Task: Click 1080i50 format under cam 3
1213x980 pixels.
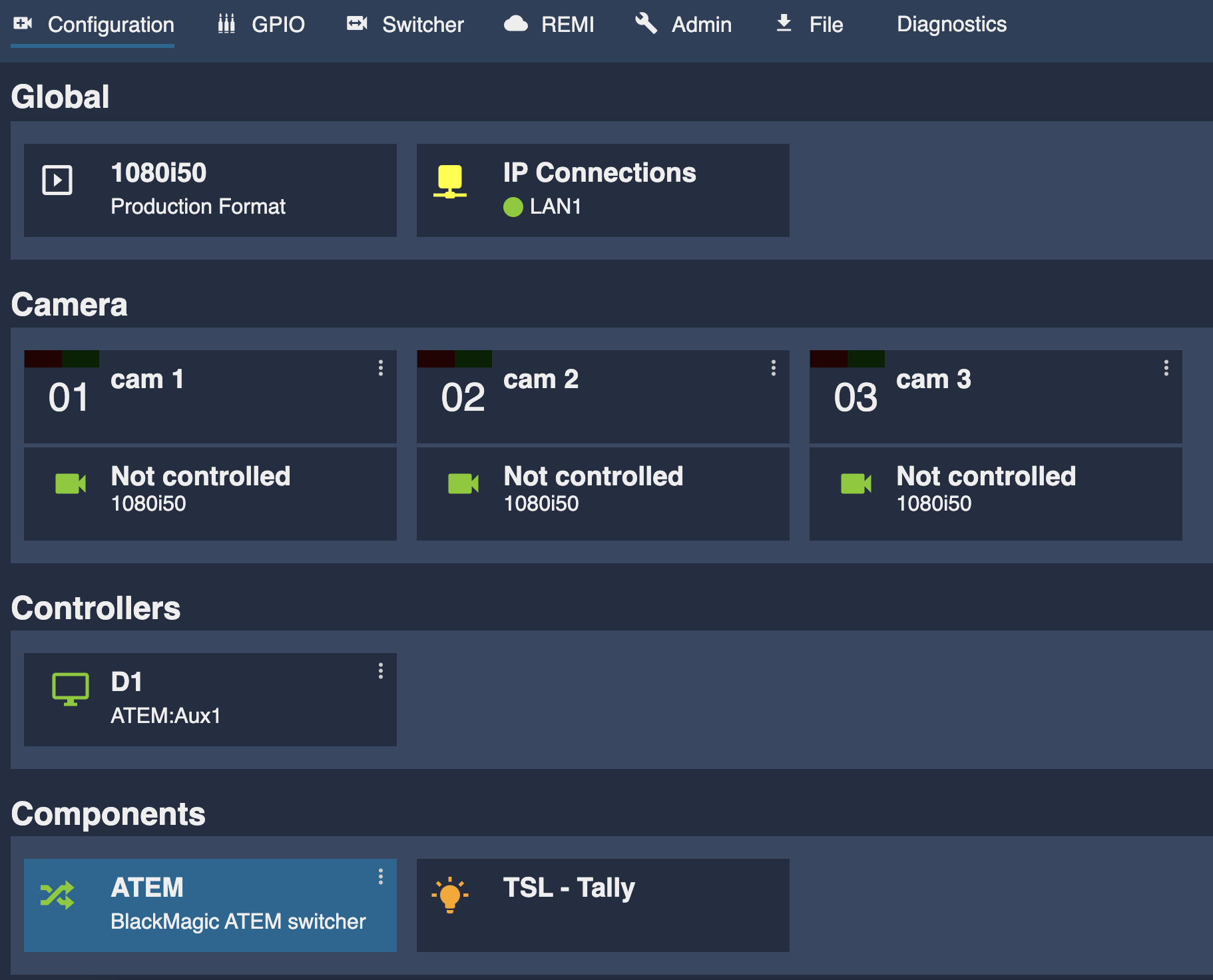Action: 934,503
